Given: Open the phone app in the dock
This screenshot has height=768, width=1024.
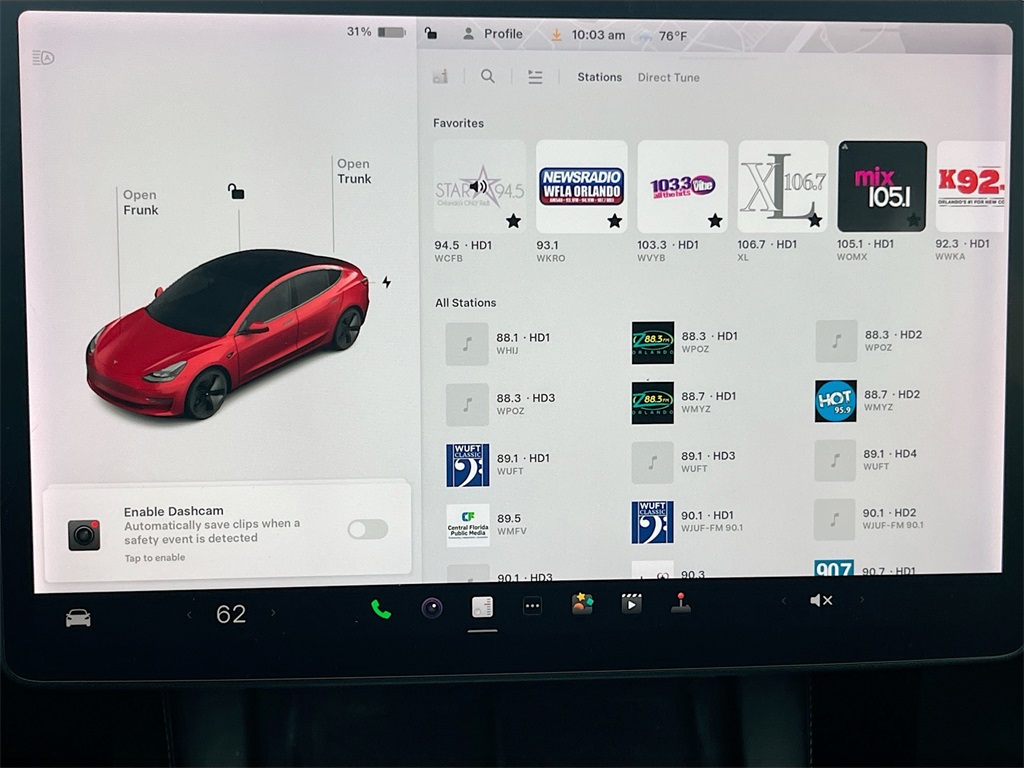Looking at the screenshot, I should pos(381,609).
